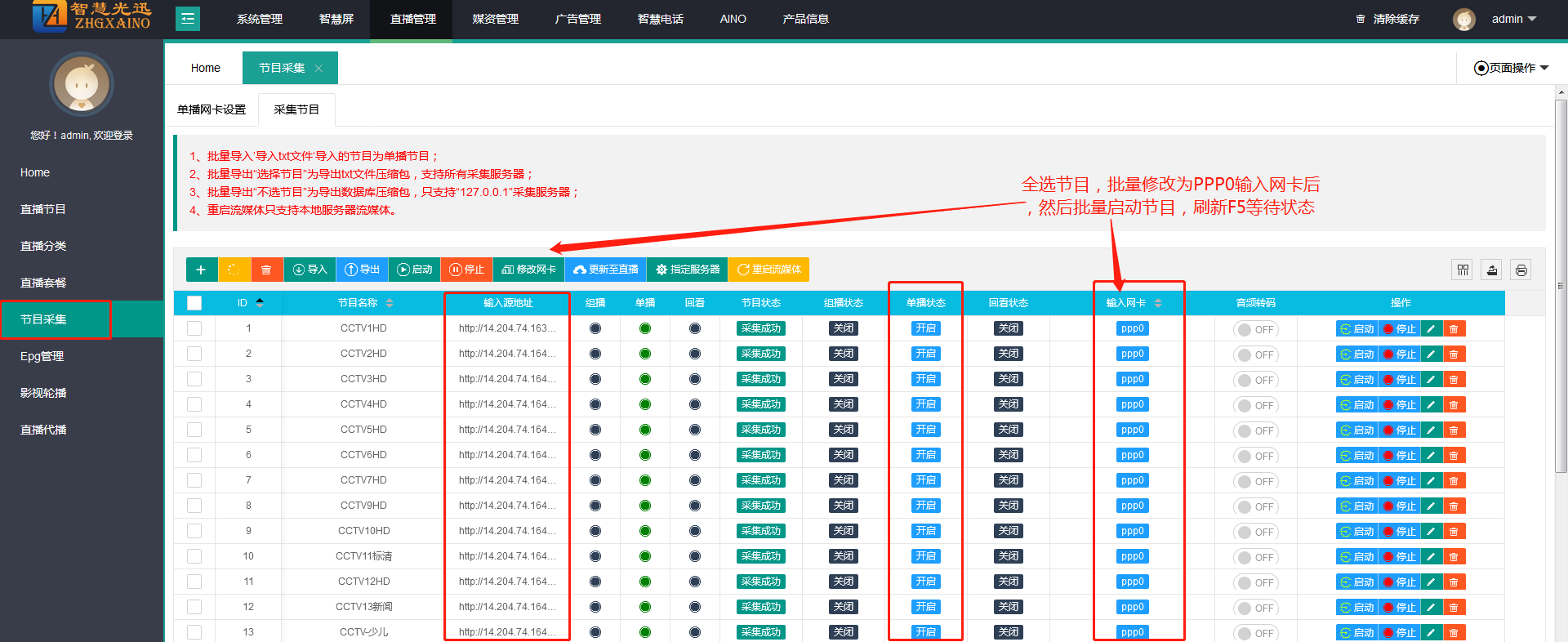Collapse the sidebar with the menu toggle icon
This screenshot has width=1568, height=642.
click(188, 19)
